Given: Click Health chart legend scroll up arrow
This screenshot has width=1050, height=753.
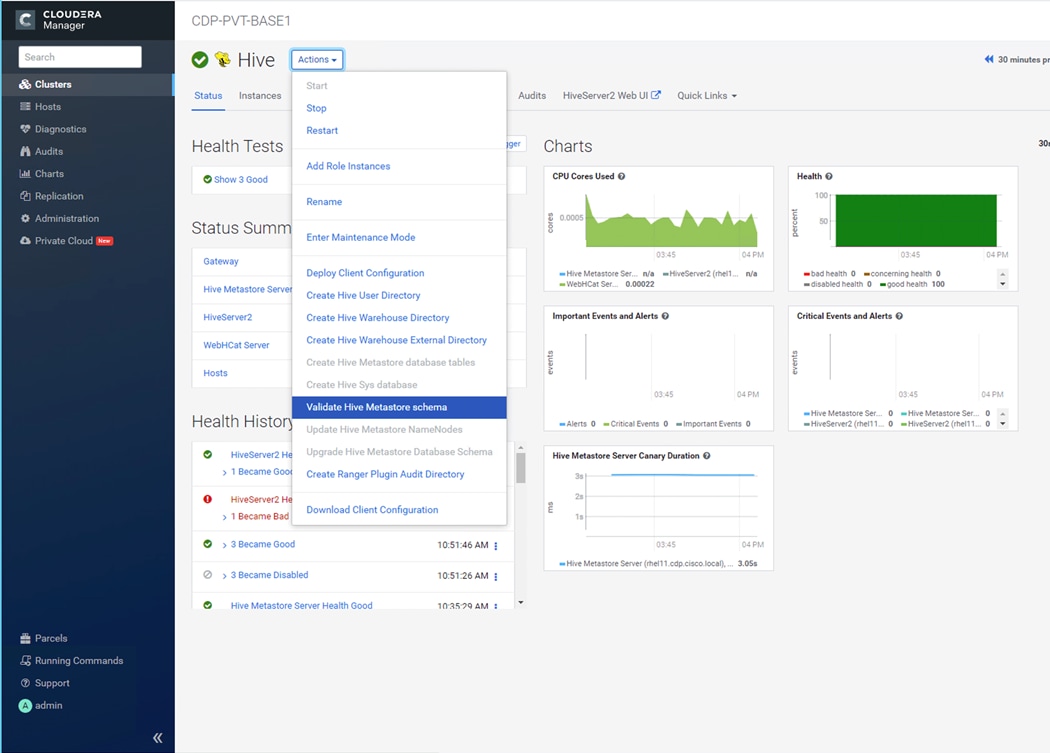Looking at the screenshot, I should [1002, 274].
